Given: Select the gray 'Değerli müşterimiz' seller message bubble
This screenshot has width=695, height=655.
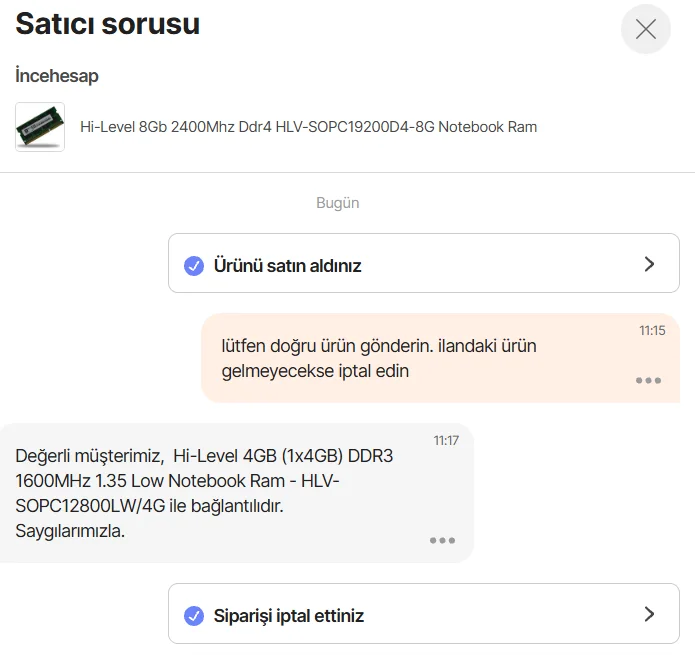Looking at the screenshot, I should (237, 493).
